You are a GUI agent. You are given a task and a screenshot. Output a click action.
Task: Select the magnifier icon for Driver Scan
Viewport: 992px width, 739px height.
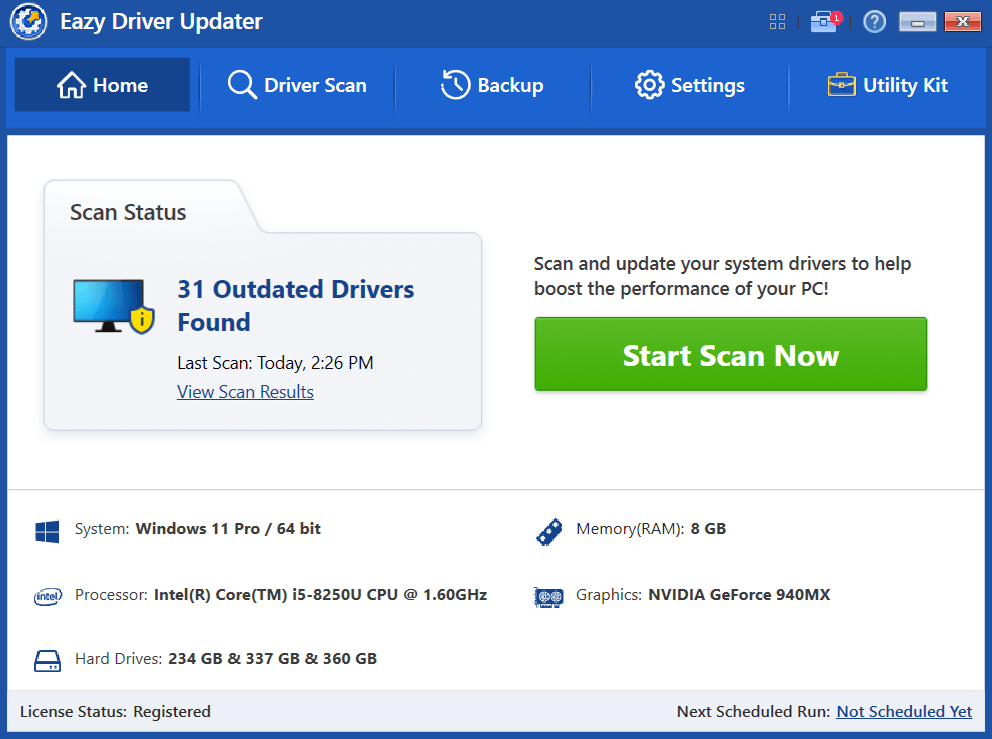(241, 85)
